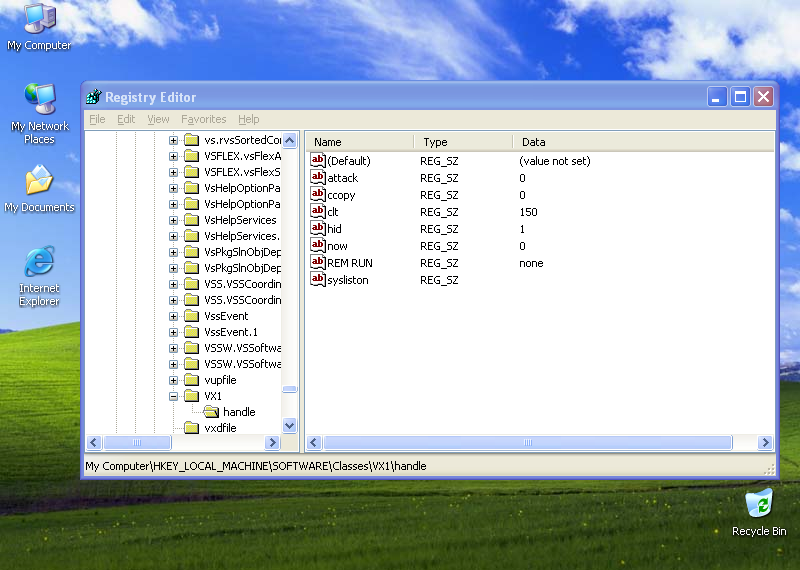Click the VX1 folder icon in tree
800x570 pixels.
[x=192, y=396]
